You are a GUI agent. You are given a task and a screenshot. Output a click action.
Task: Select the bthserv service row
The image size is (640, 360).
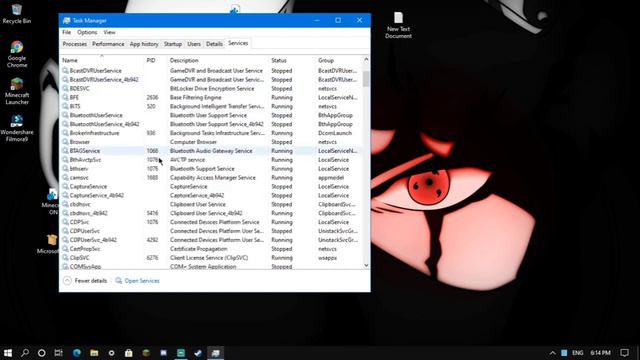tap(211, 169)
